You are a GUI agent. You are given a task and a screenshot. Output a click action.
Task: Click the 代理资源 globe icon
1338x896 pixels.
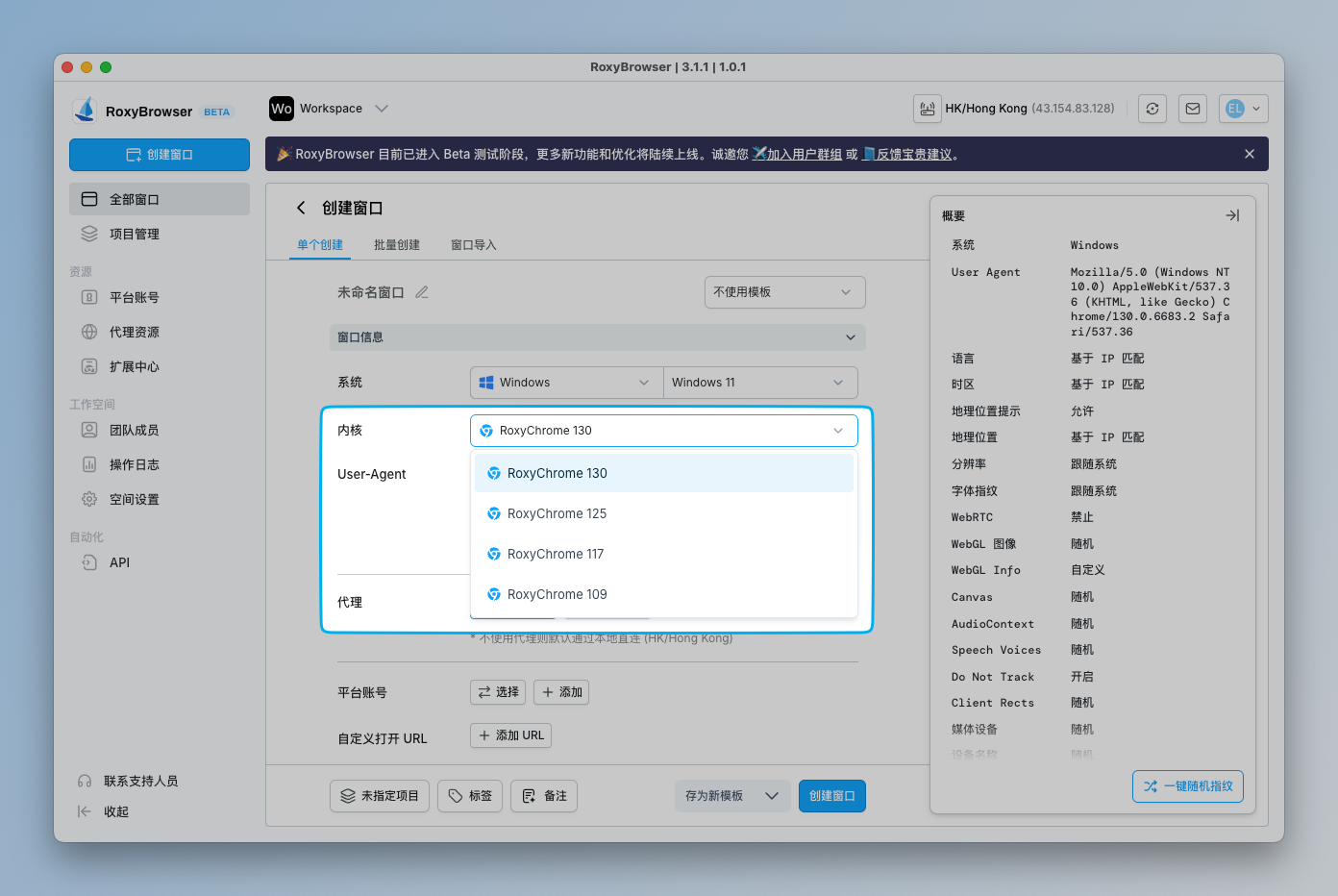89,332
